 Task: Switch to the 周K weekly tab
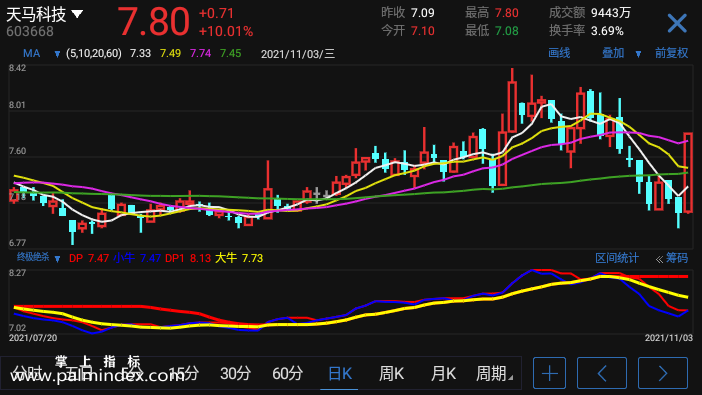coord(391,373)
